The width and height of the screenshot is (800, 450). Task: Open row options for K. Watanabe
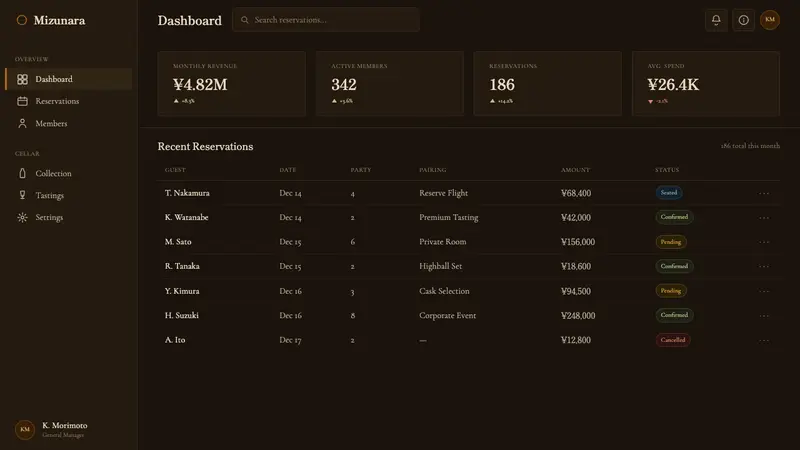point(764,217)
